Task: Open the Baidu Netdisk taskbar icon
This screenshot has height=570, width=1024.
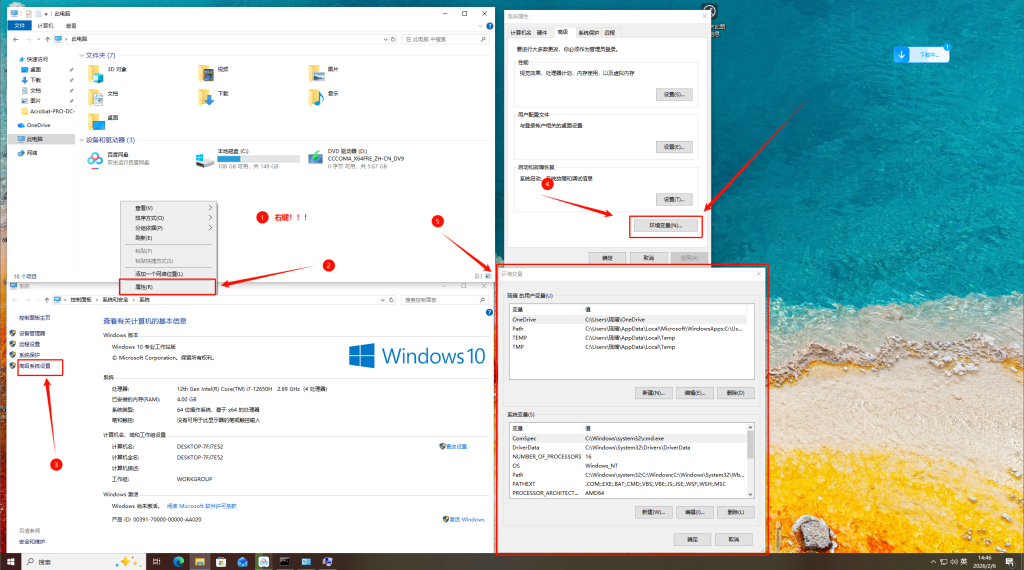Action: click(x=263, y=562)
